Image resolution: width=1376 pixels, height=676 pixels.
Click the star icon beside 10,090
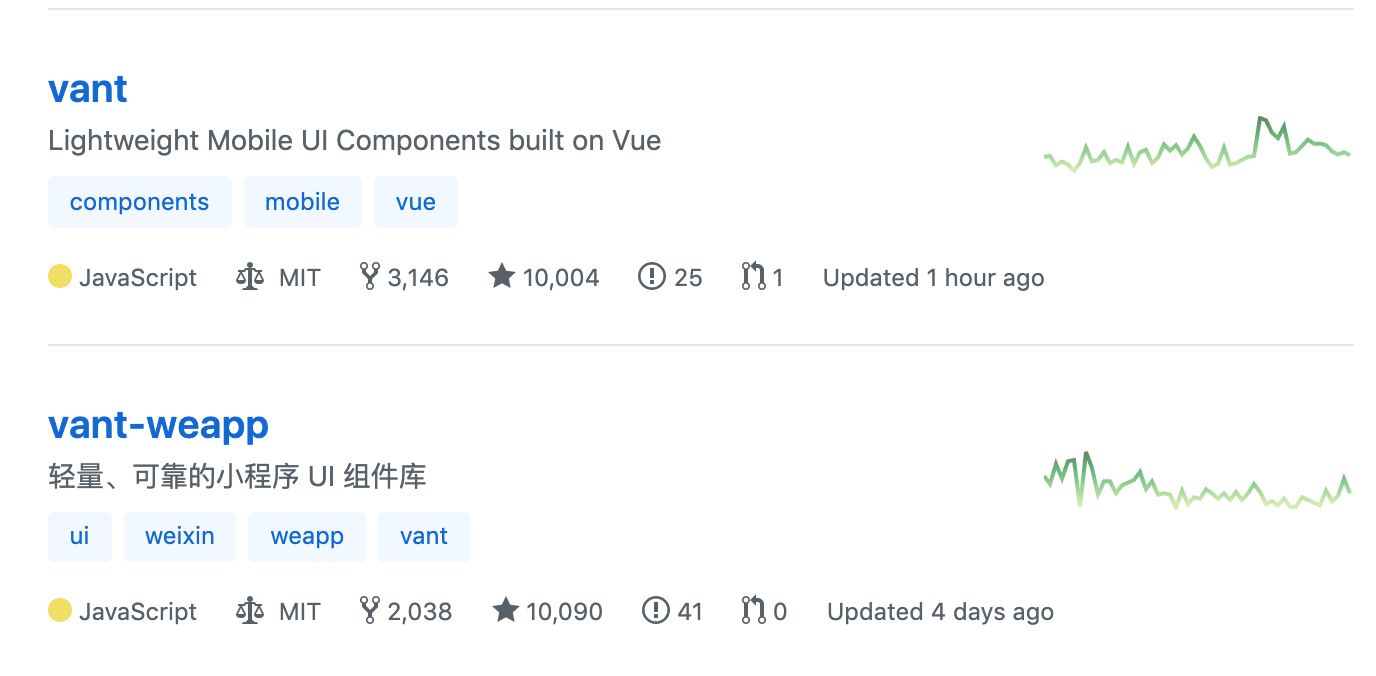click(x=505, y=611)
